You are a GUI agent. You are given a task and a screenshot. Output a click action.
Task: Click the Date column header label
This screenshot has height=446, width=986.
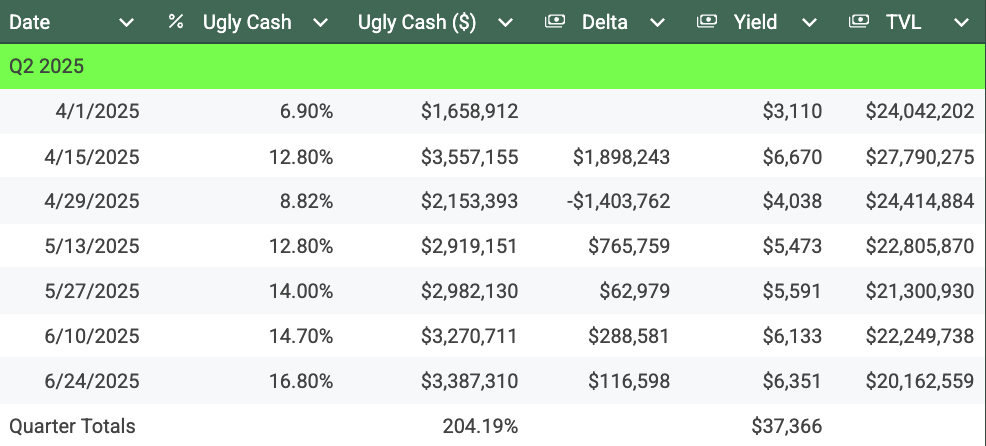(x=29, y=22)
